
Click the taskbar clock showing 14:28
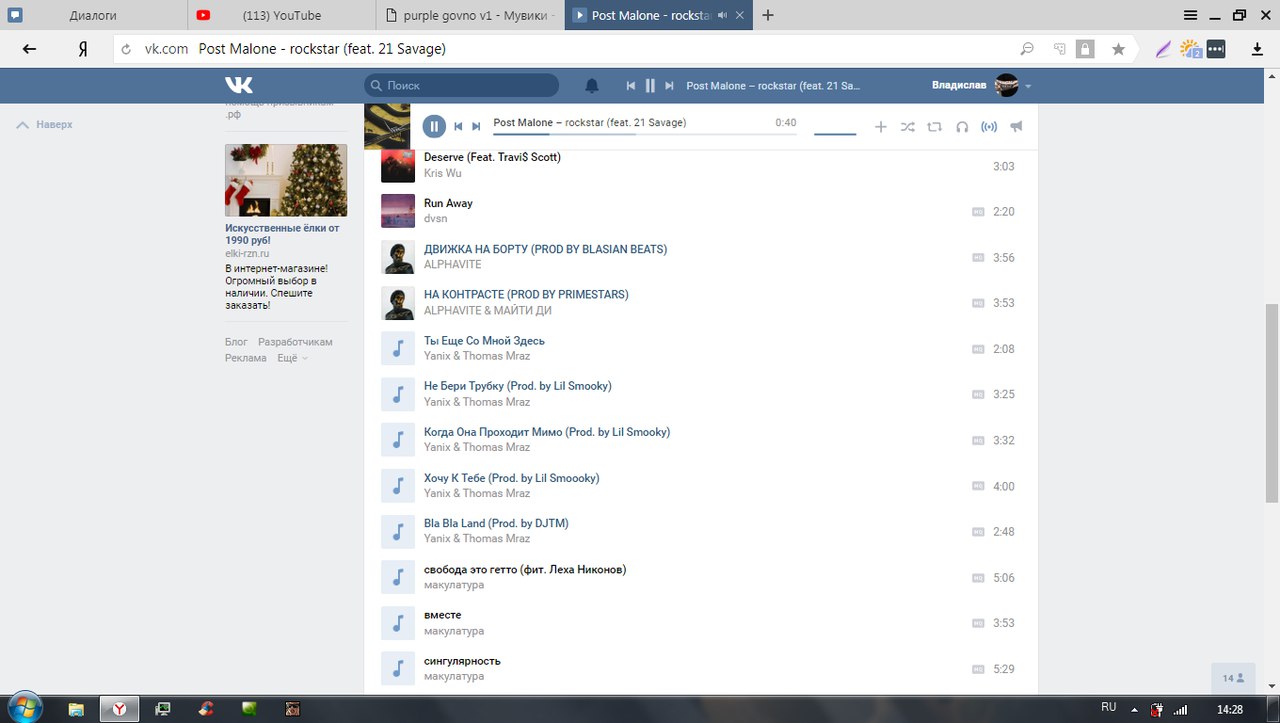click(1229, 708)
